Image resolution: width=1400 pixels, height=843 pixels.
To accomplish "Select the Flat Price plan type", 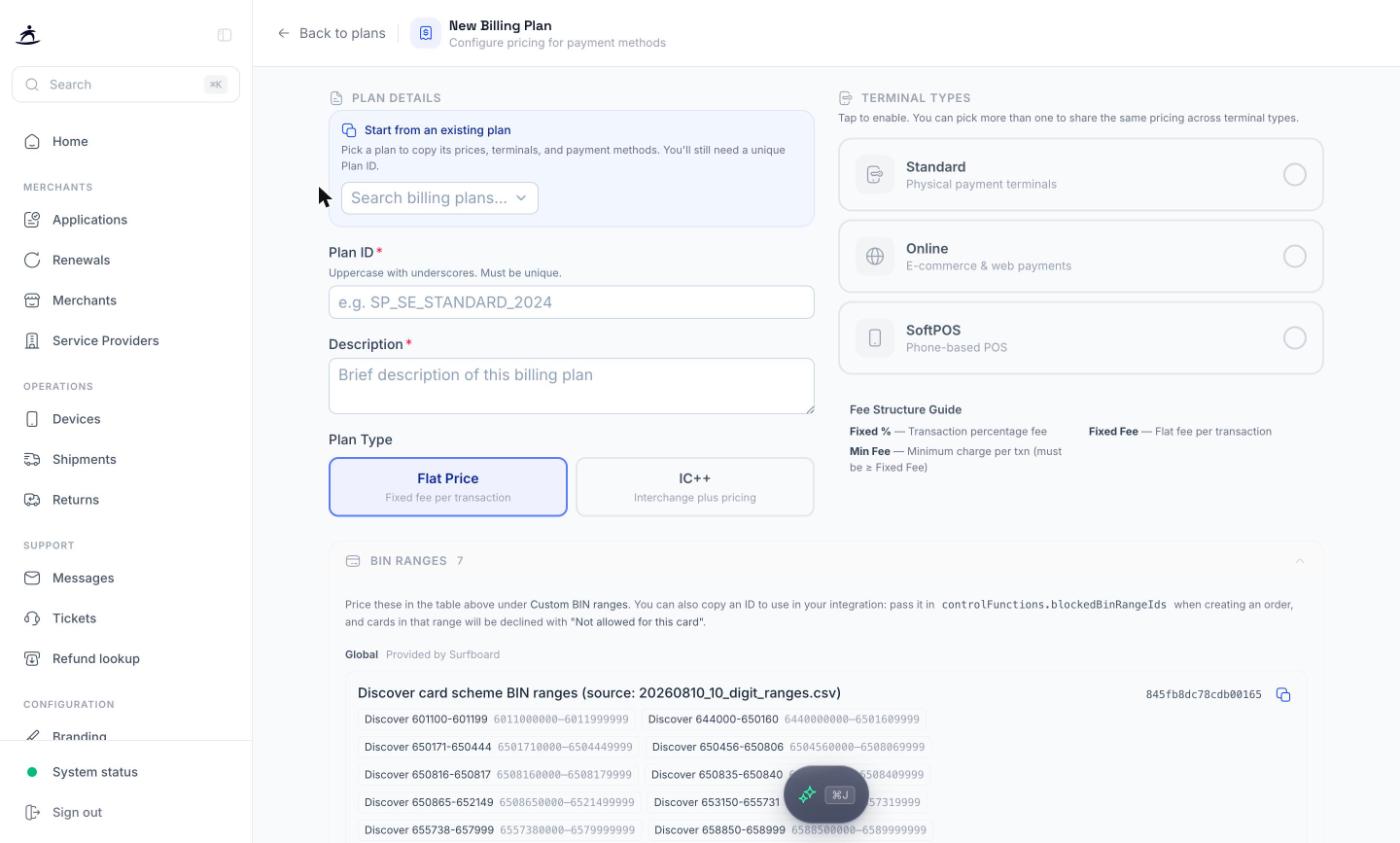I will click(x=448, y=487).
